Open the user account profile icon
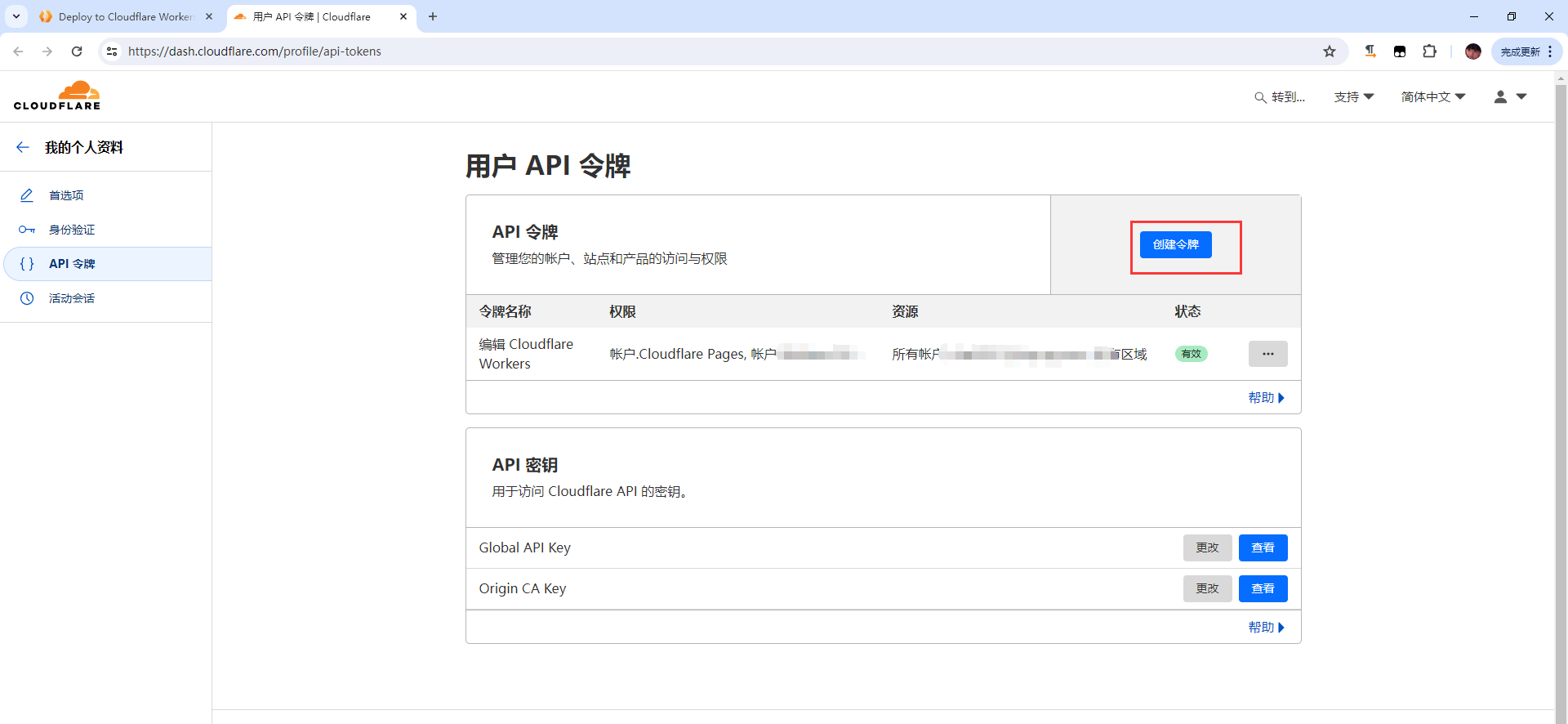 point(1500,96)
